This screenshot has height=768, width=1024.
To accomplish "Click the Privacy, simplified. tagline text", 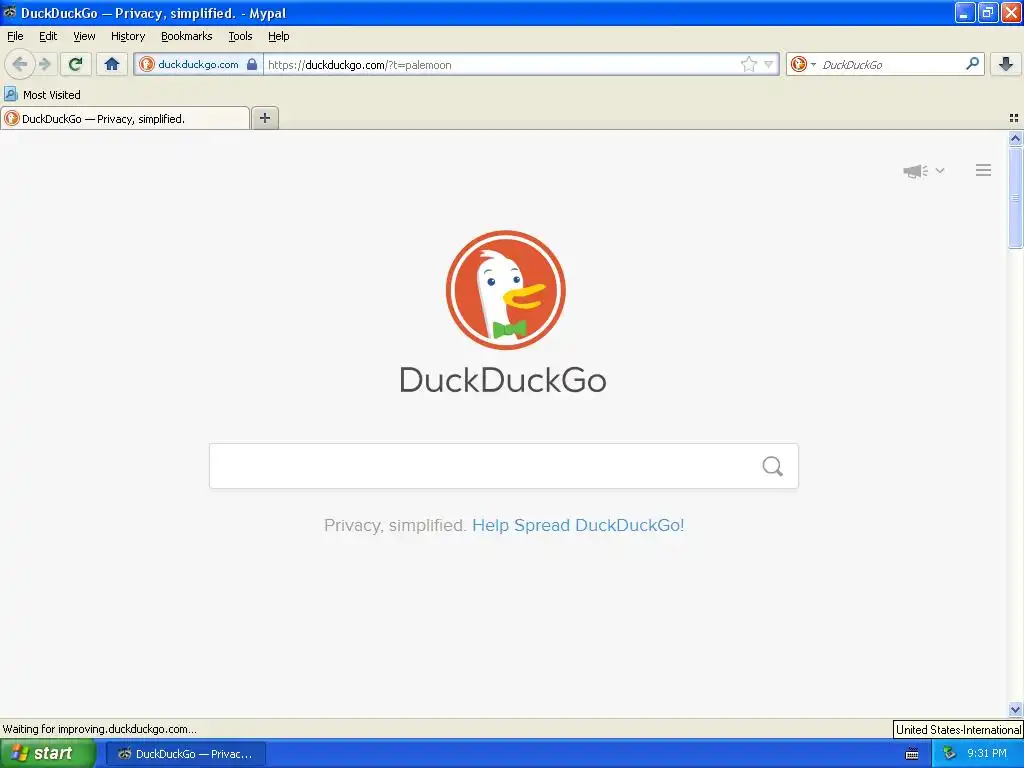I will [x=395, y=525].
